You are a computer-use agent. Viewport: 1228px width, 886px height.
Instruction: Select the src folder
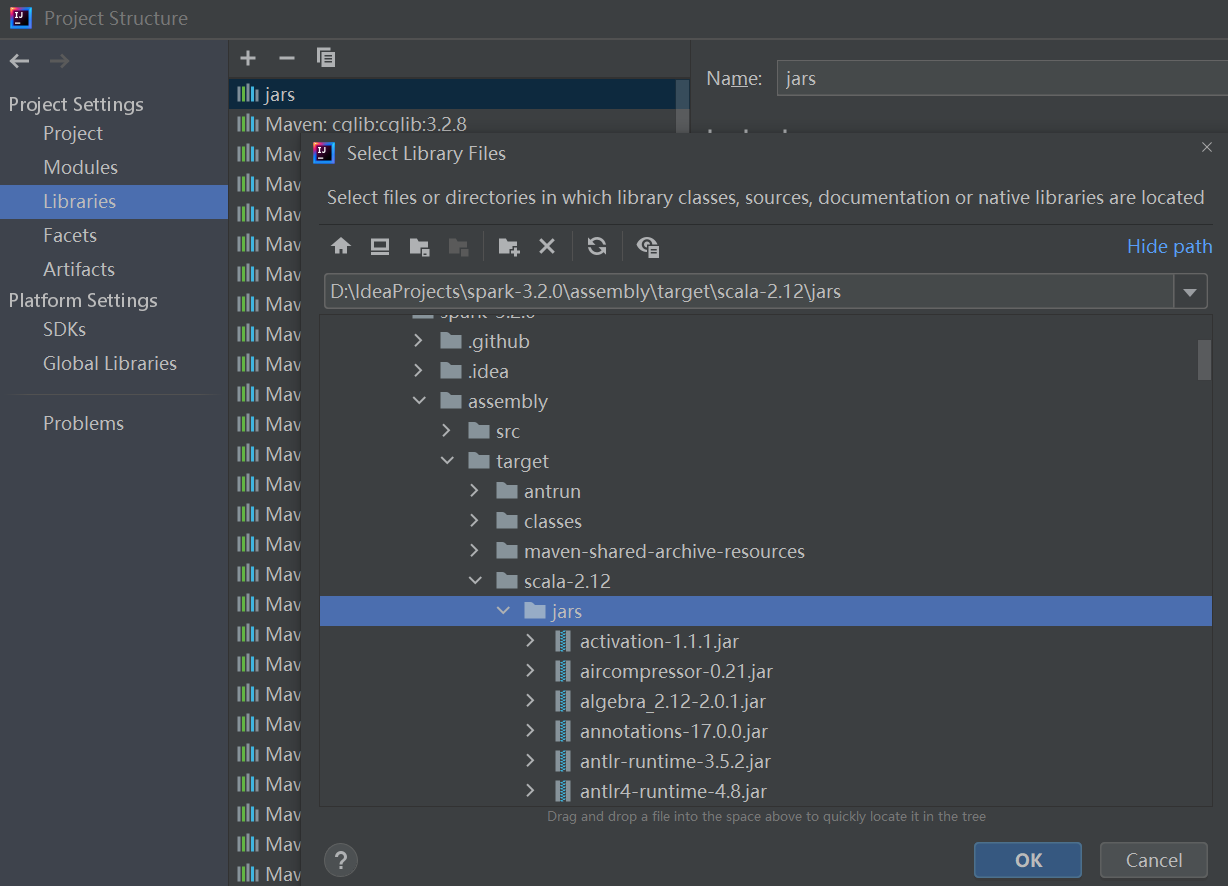point(508,431)
